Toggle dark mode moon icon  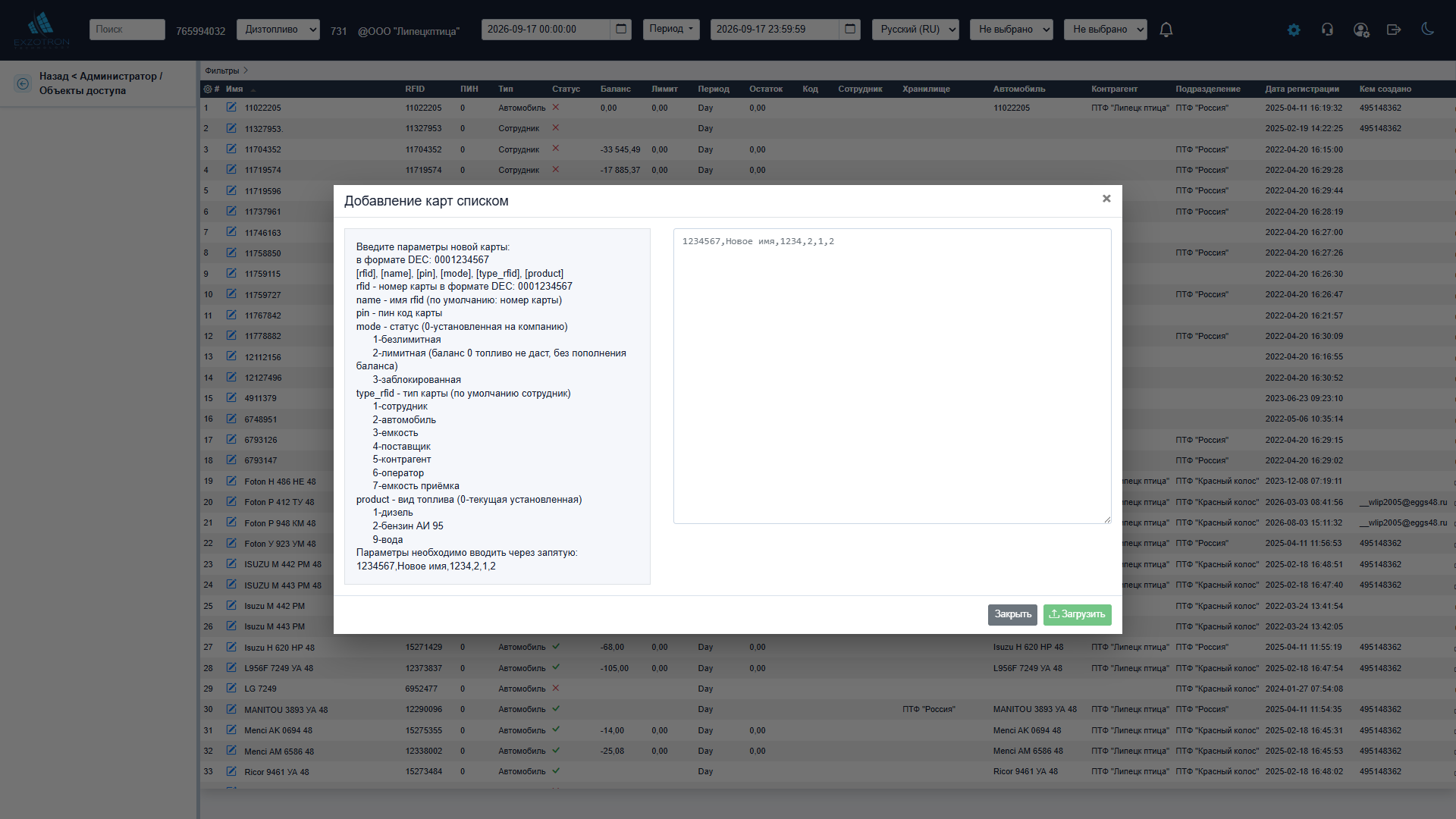coord(1427,29)
